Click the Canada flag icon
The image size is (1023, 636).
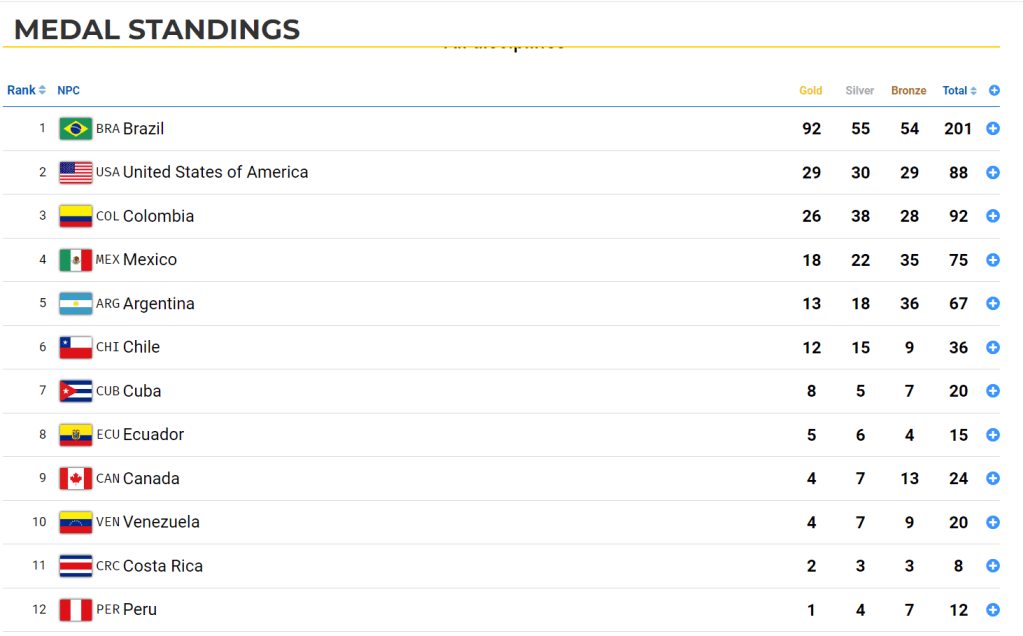point(76,478)
